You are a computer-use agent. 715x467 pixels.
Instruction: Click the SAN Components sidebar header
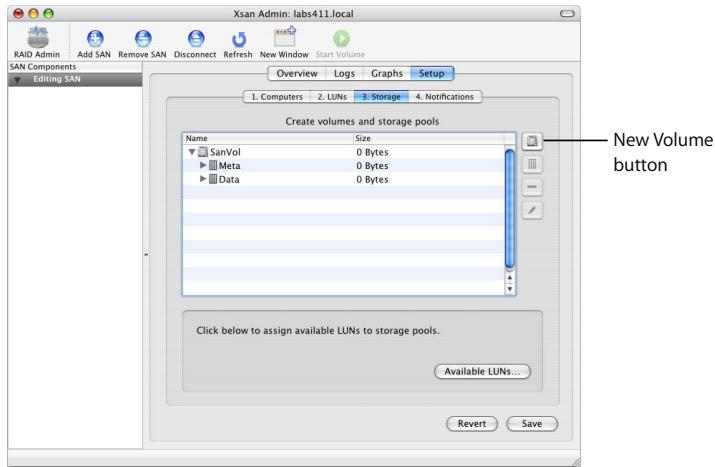[75, 67]
